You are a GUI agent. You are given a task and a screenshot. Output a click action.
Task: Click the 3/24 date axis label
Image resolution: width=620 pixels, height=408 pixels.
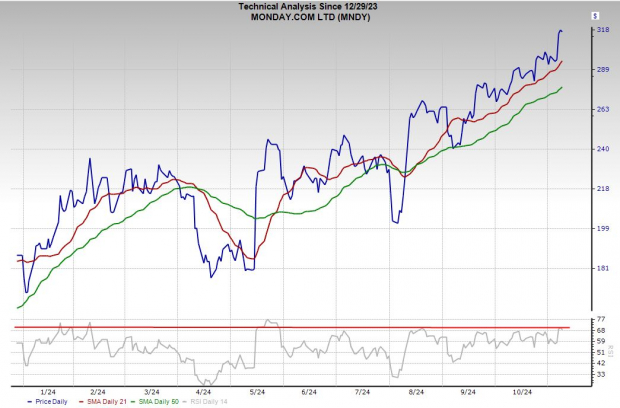coord(152,392)
